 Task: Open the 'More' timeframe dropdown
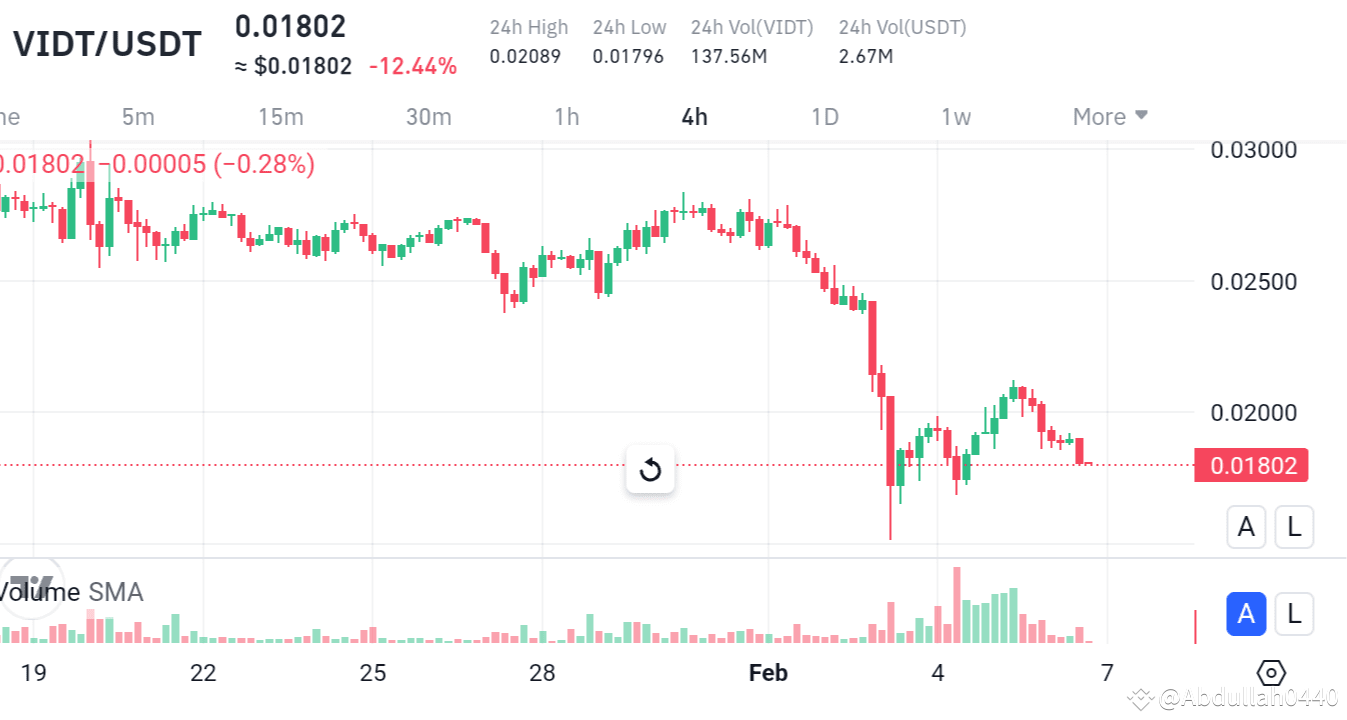click(x=1109, y=116)
